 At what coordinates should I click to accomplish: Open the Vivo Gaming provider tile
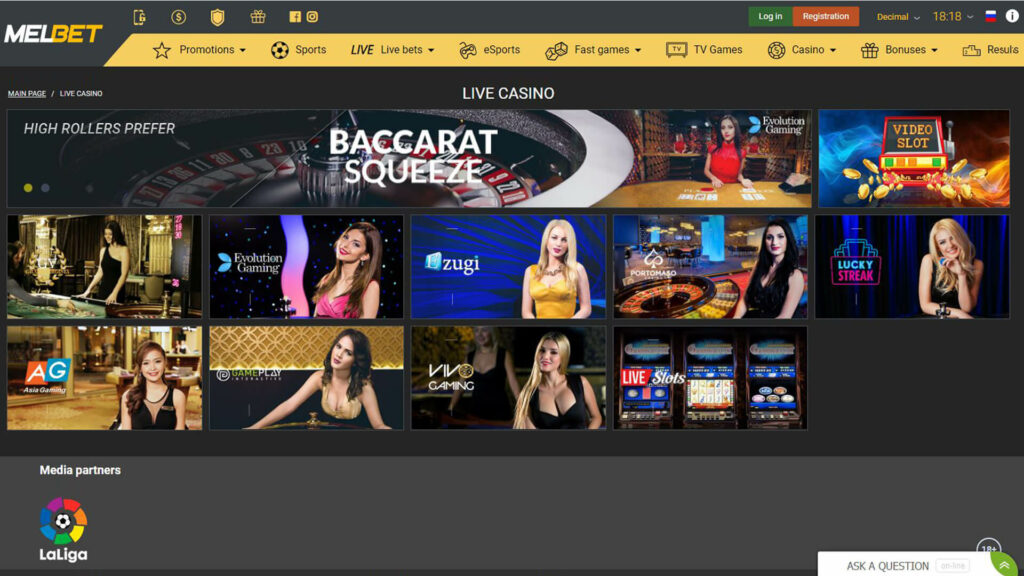[x=508, y=378]
